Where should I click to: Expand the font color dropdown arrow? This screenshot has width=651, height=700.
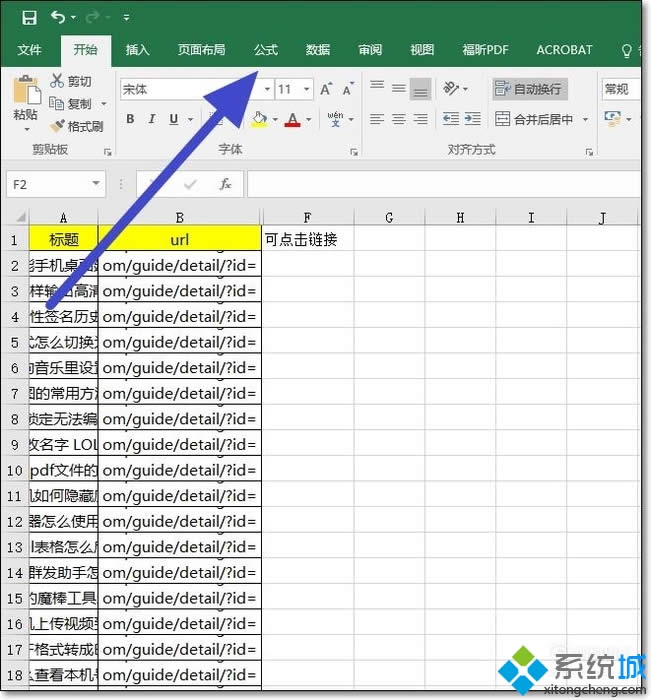[309, 119]
